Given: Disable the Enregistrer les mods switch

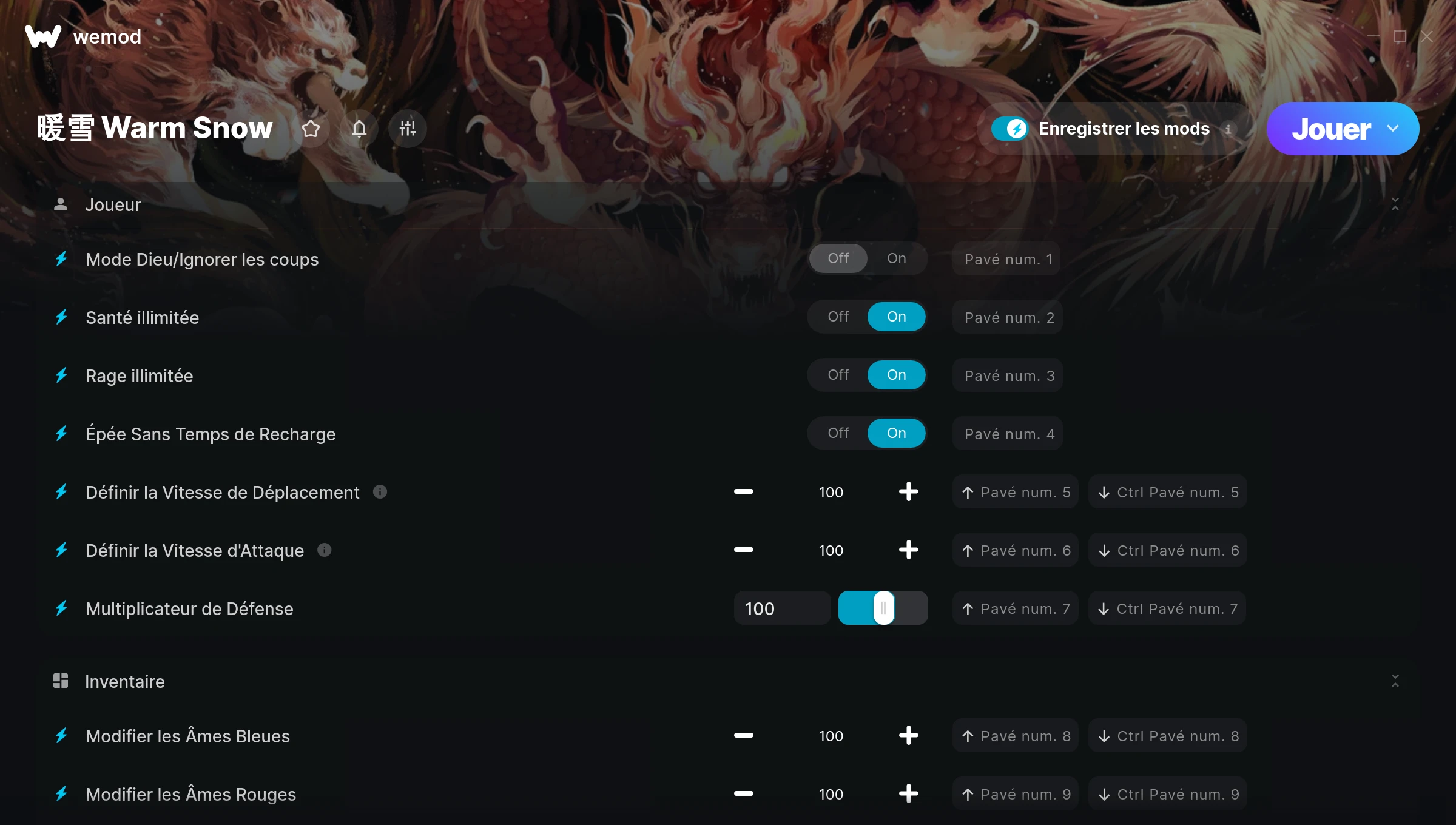Looking at the screenshot, I should [1009, 129].
